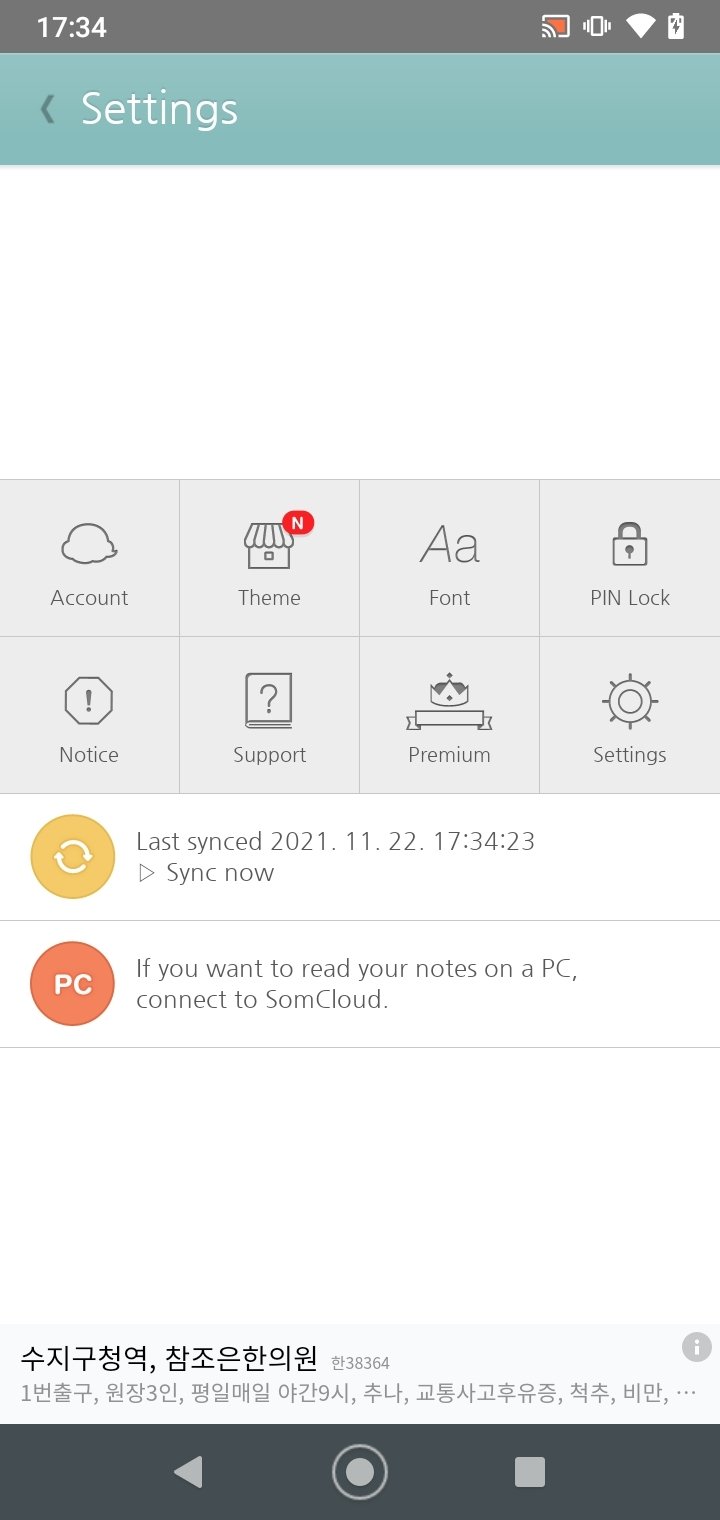Tap the Sync now link
The image size is (720, 1520).
point(206,873)
